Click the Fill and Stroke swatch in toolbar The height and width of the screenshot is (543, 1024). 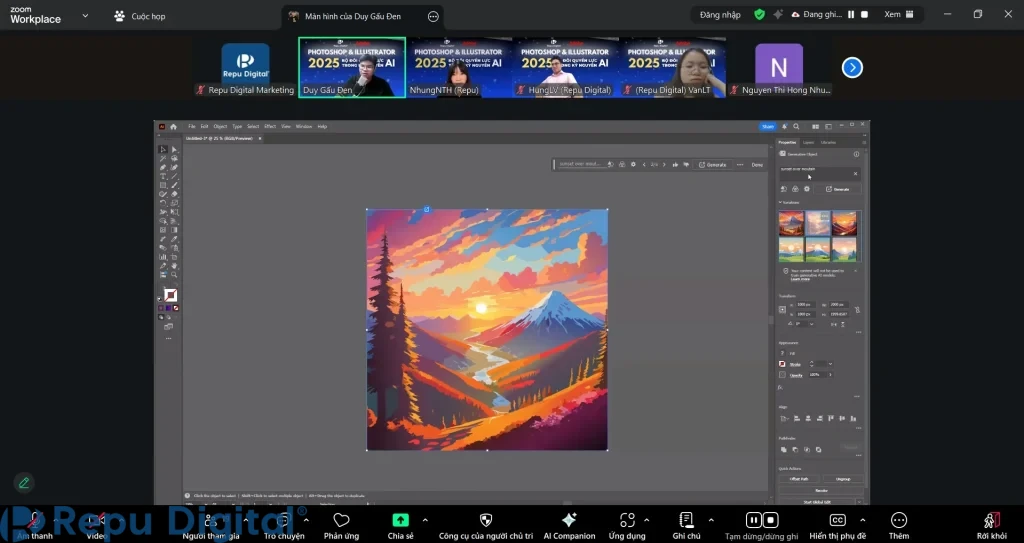[x=169, y=295]
